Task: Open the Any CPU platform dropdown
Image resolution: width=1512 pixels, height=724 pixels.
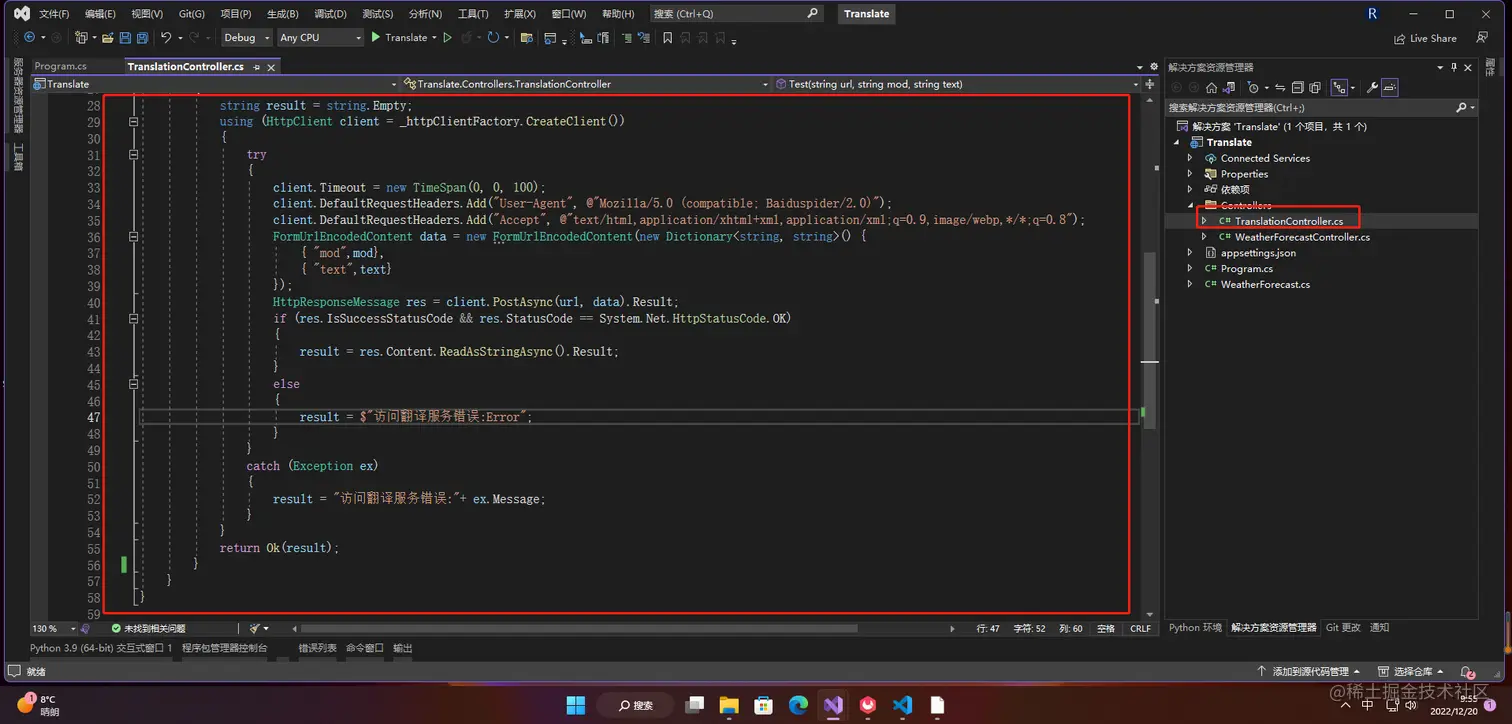Action: click(320, 37)
